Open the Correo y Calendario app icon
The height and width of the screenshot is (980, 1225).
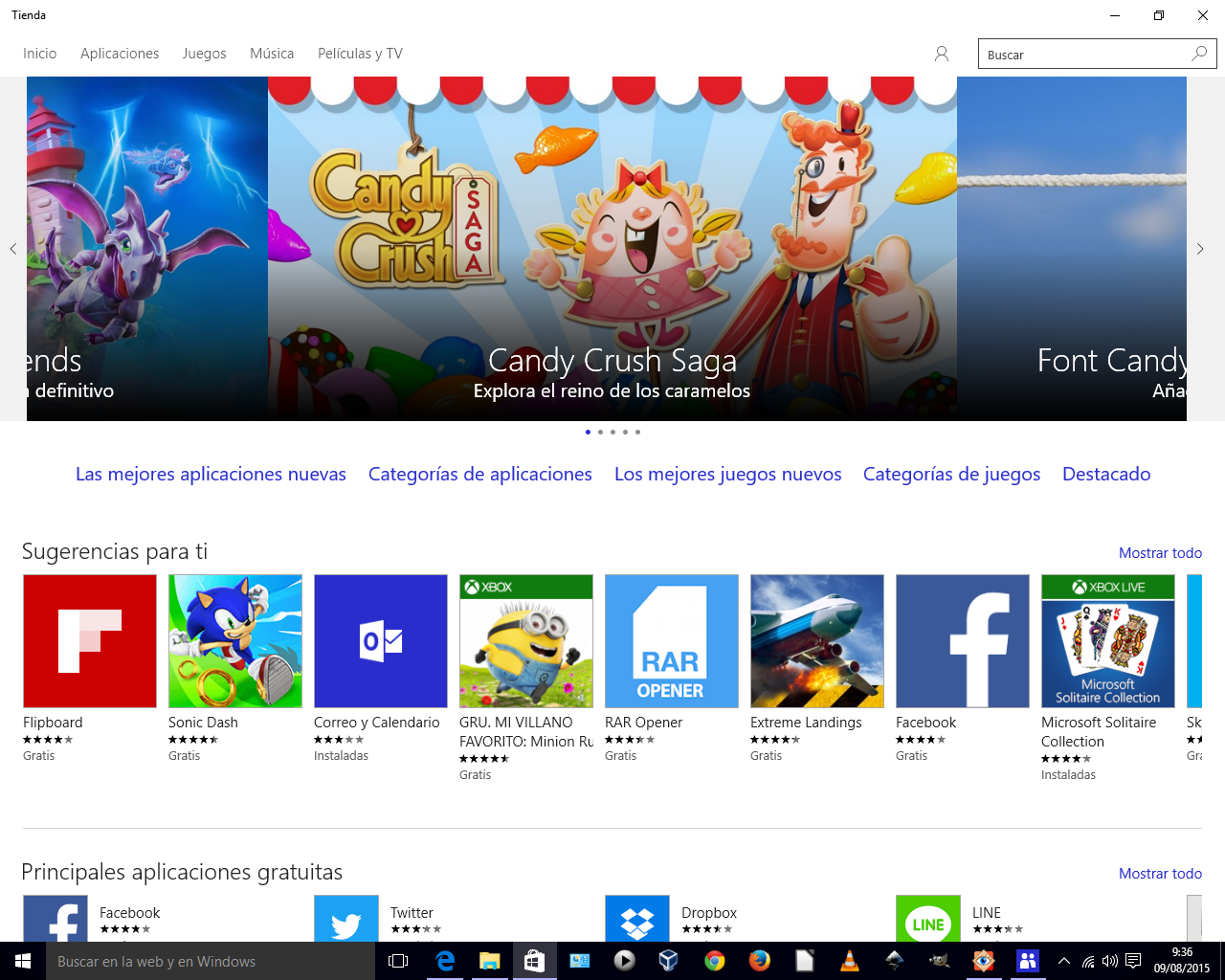381,641
